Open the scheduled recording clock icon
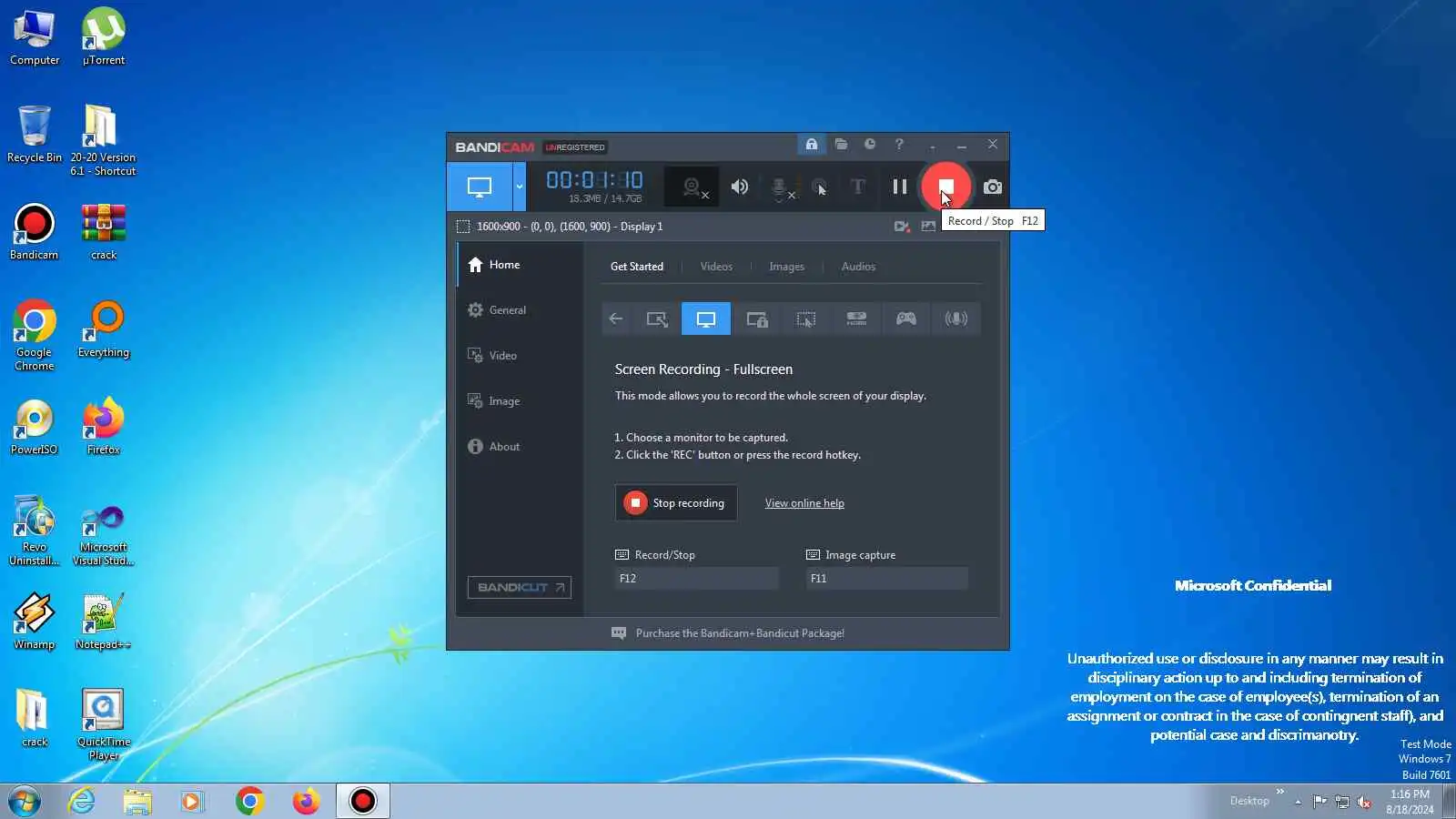This screenshot has height=819, width=1456. (x=870, y=144)
